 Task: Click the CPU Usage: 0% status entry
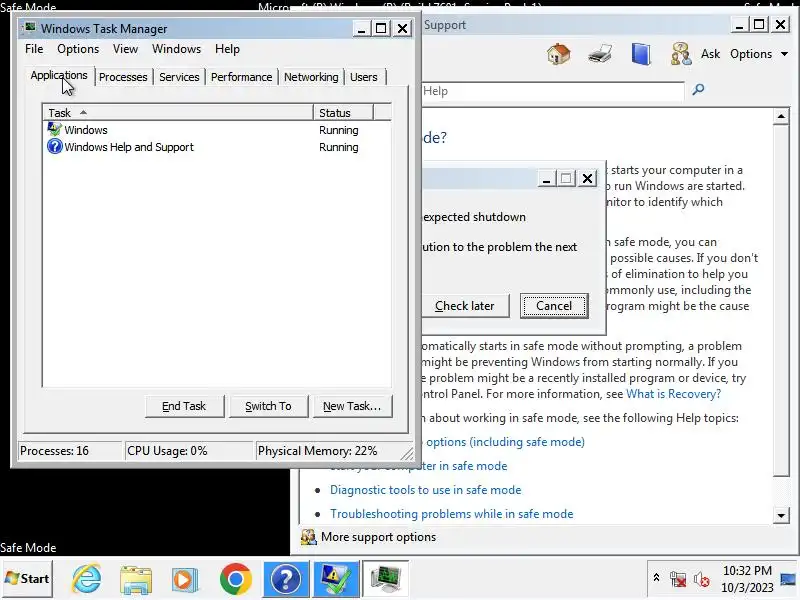click(189, 451)
